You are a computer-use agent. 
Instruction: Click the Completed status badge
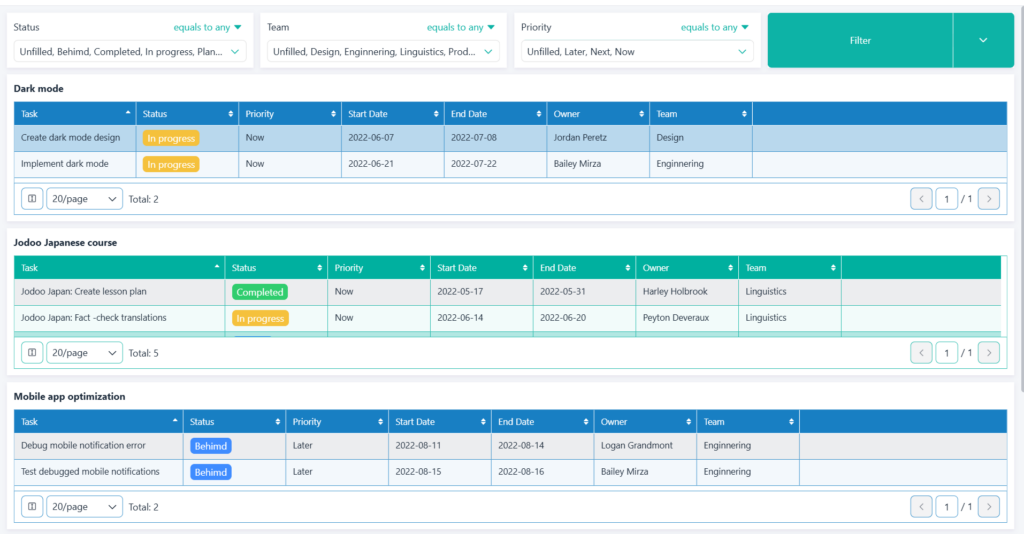(260, 292)
